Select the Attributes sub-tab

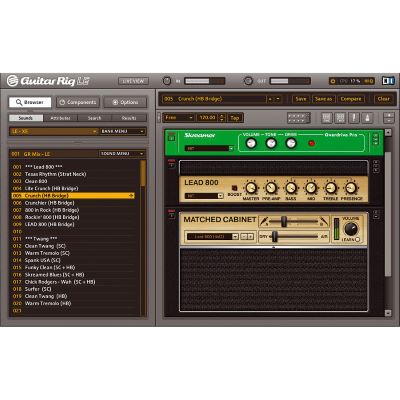point(60,118)
